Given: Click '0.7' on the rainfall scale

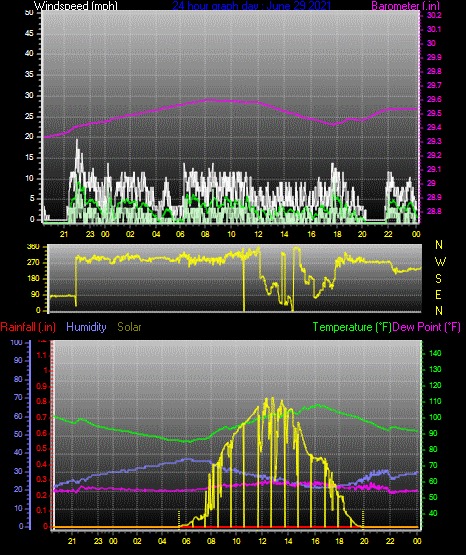Looking at the screenshot, I should coord(42,417).
